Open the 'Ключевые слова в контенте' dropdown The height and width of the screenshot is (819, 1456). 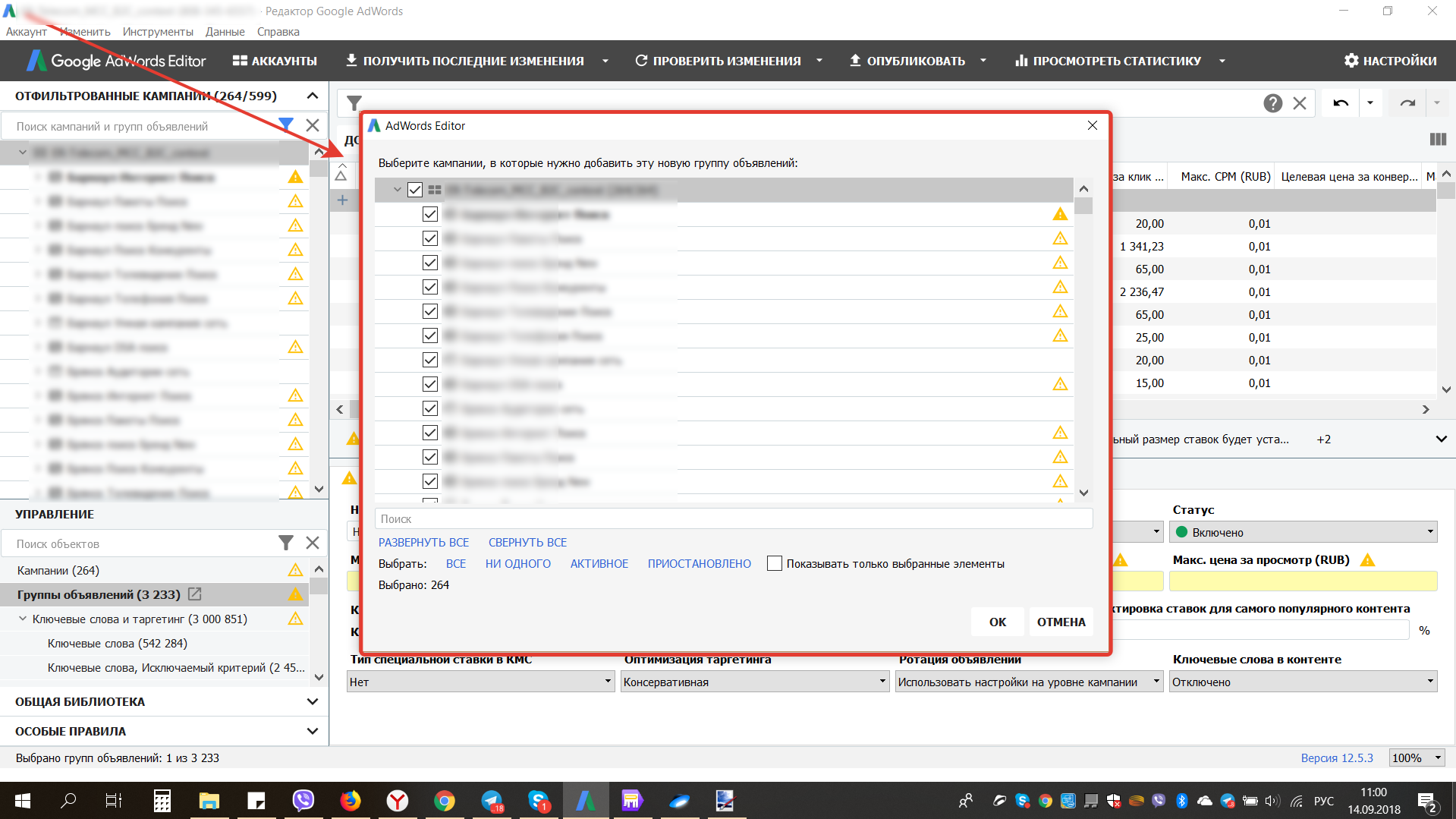coord(1303,682)
